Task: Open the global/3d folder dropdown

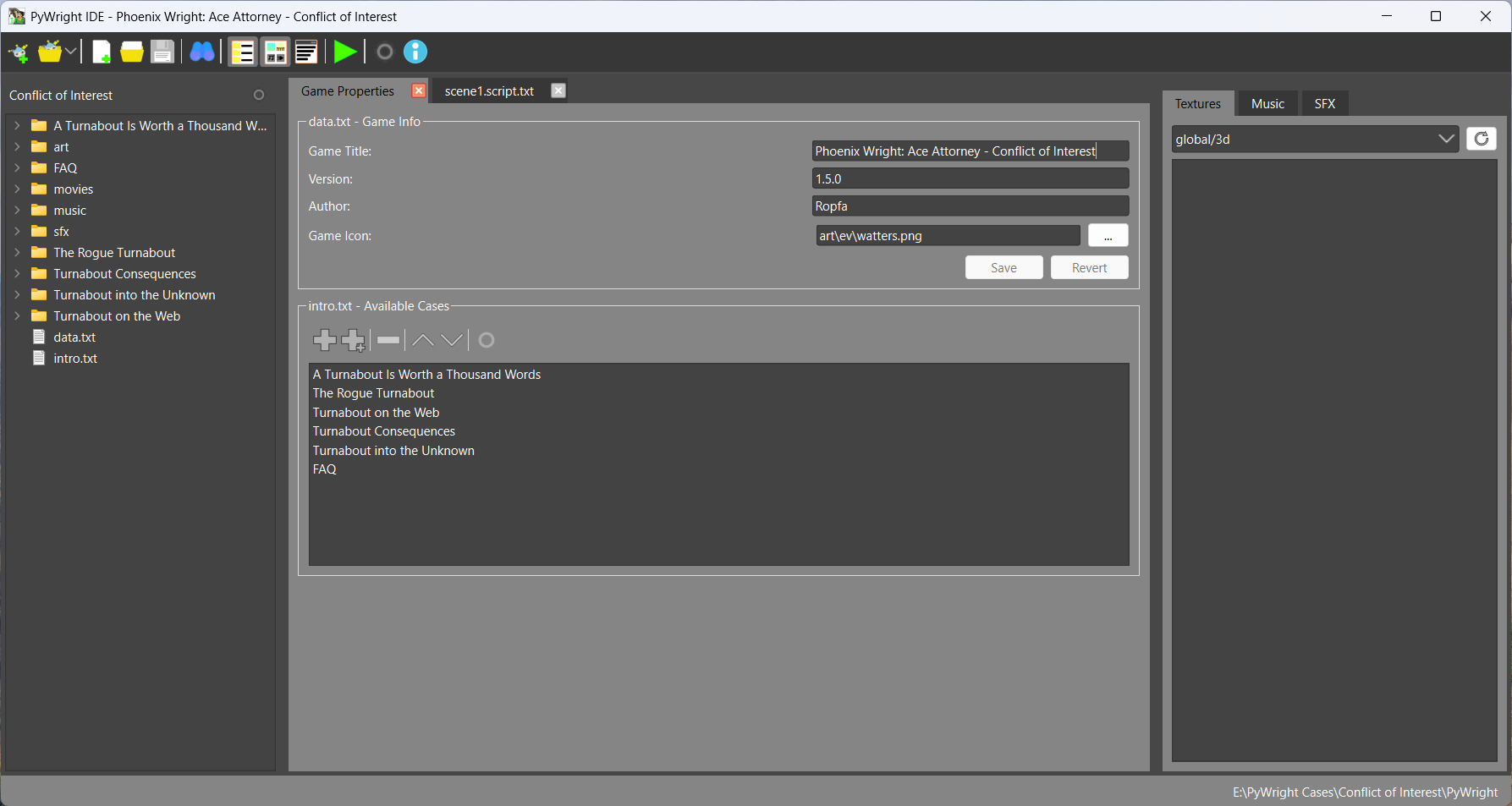Action: (1315, 140)
